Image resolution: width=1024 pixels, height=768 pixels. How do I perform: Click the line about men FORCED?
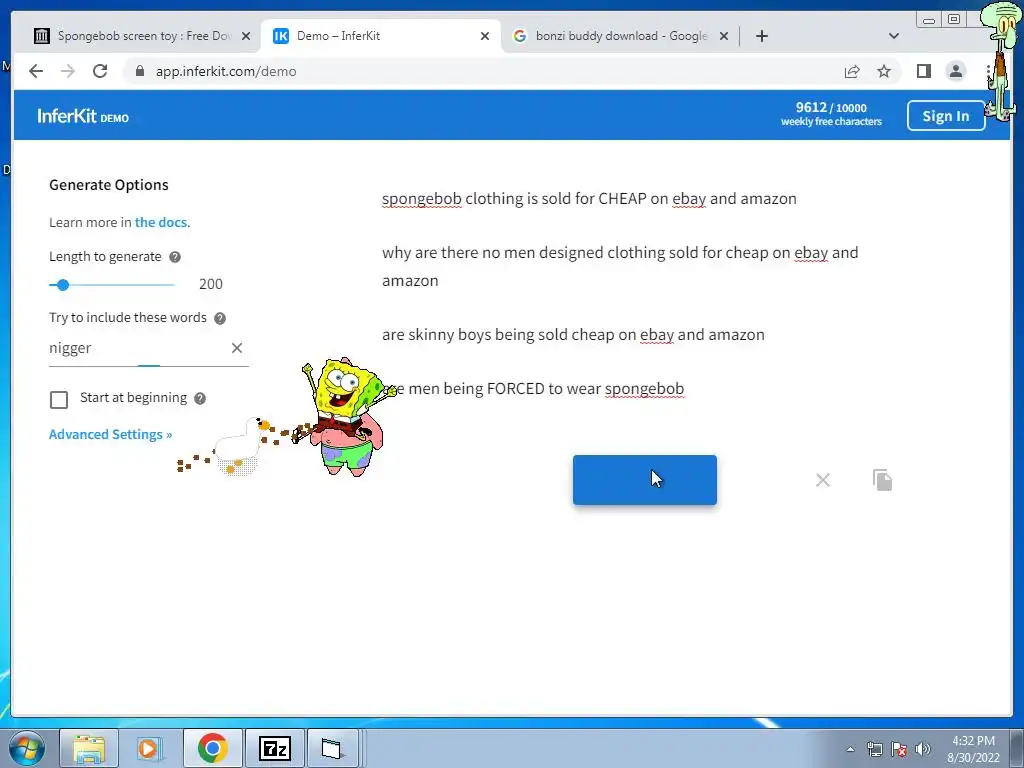click(533, 389)
